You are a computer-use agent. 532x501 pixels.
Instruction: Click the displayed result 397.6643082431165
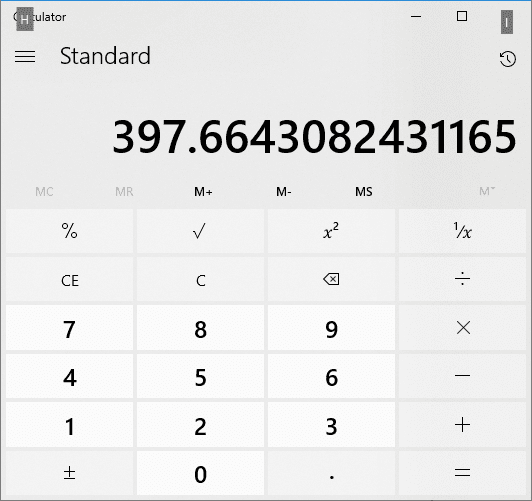(314, 137)
